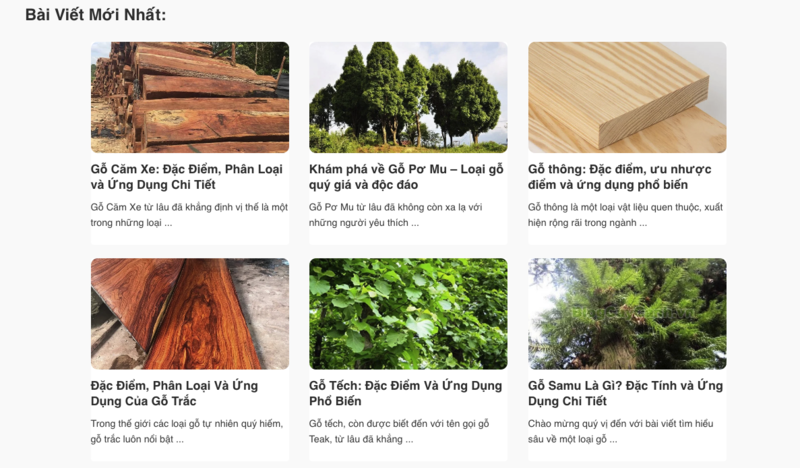Click excerpt 'Chào mừng quý vị đến với bài viết'
The width and height of the screenshot is (800, 468).
(x=620, y=431)
